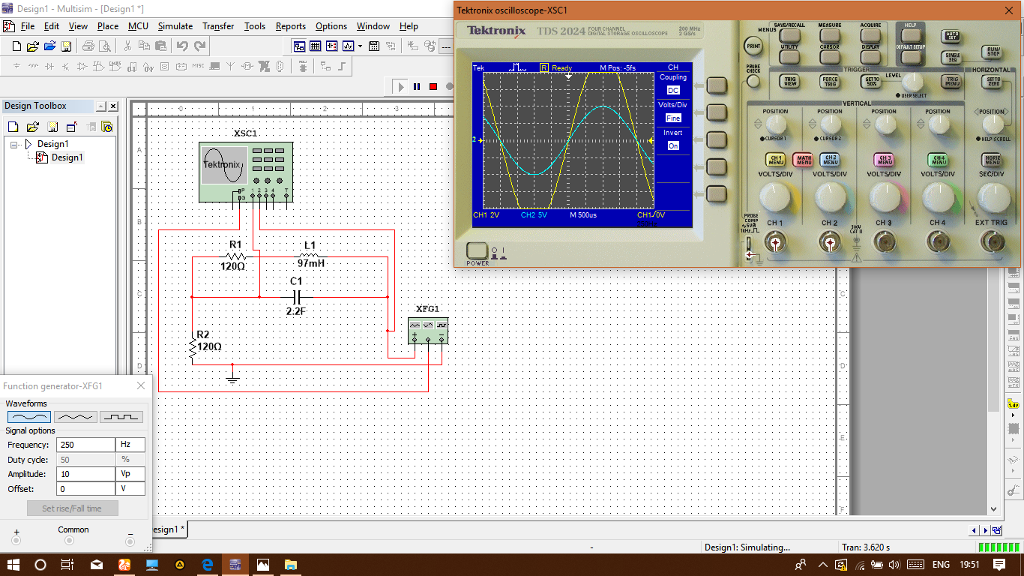The width and height of the screenshot is (1024, 576).
Task: Stop the simulation with the red square icon
Action: [x=432, y=87]
